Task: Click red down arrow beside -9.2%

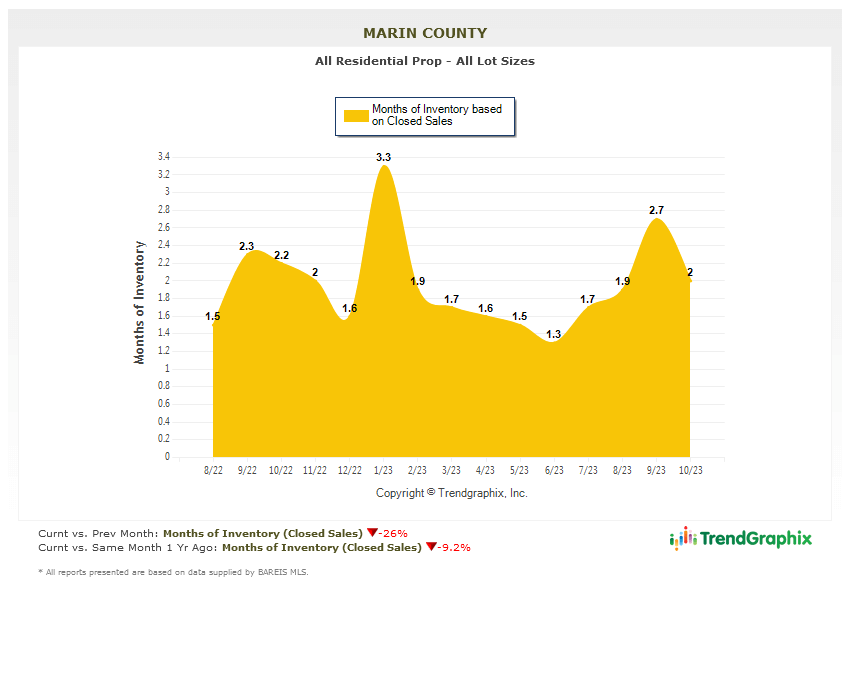Action: pos(431,547)
